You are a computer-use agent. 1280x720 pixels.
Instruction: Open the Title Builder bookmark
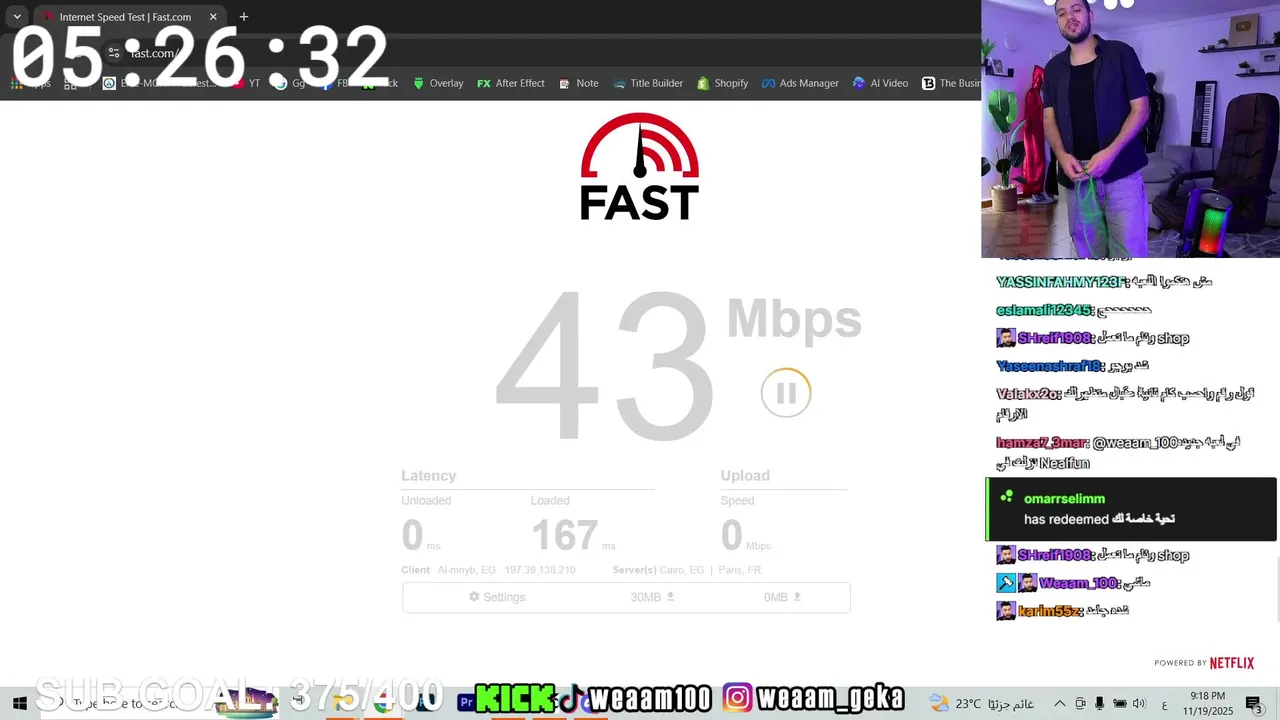pos(648,83)
